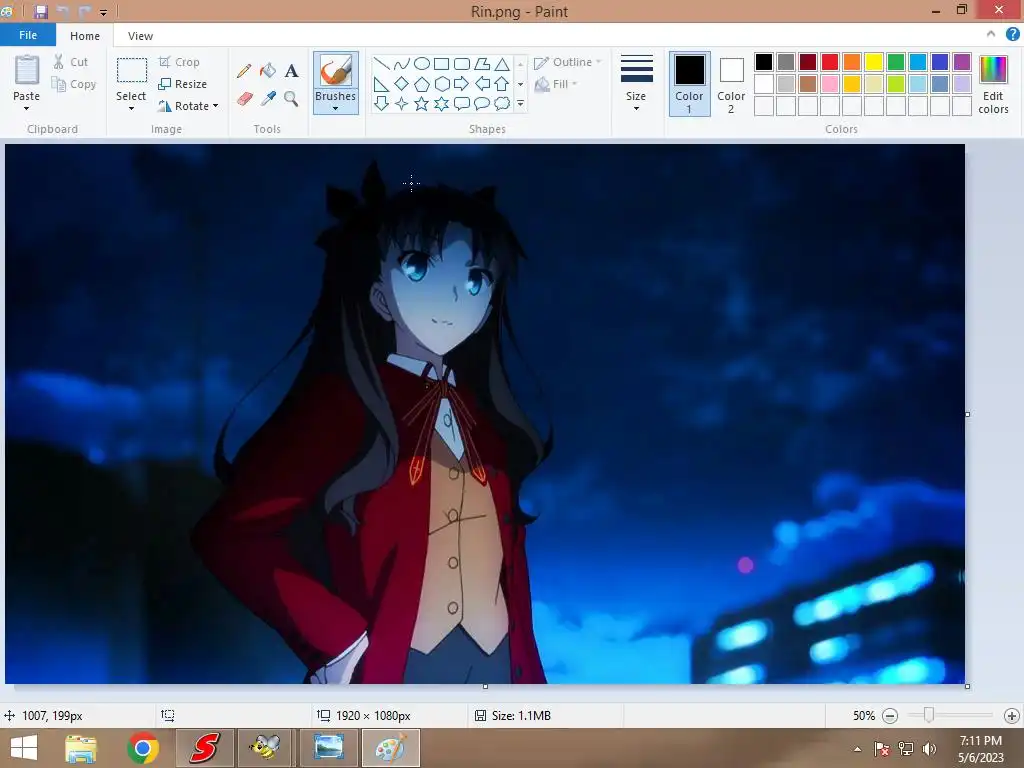Choose the Oval shape
This screenshot has width=1024, height=768.
click(x=422, y=63)
